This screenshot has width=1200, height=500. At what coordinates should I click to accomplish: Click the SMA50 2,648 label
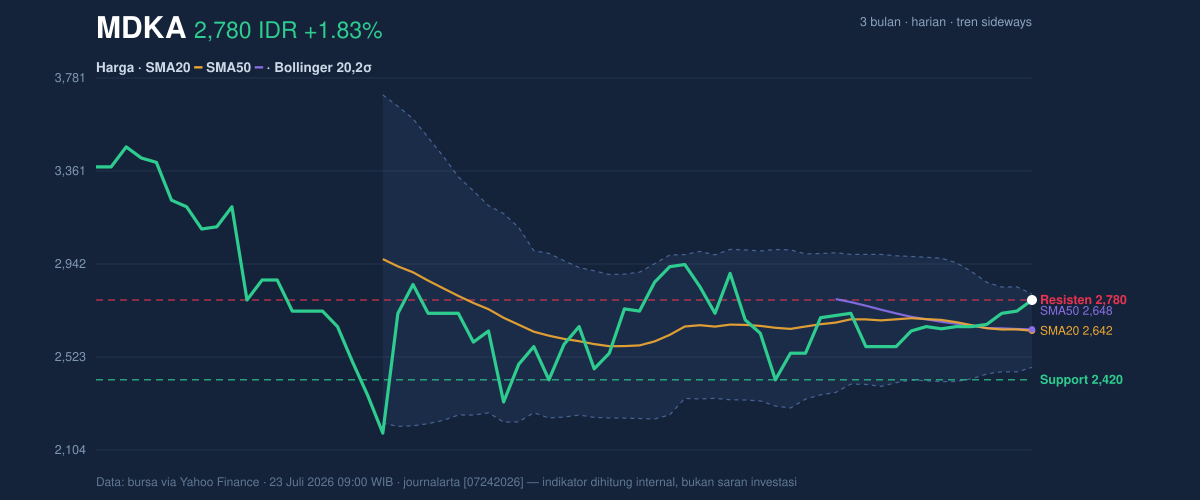point(1076,311)
